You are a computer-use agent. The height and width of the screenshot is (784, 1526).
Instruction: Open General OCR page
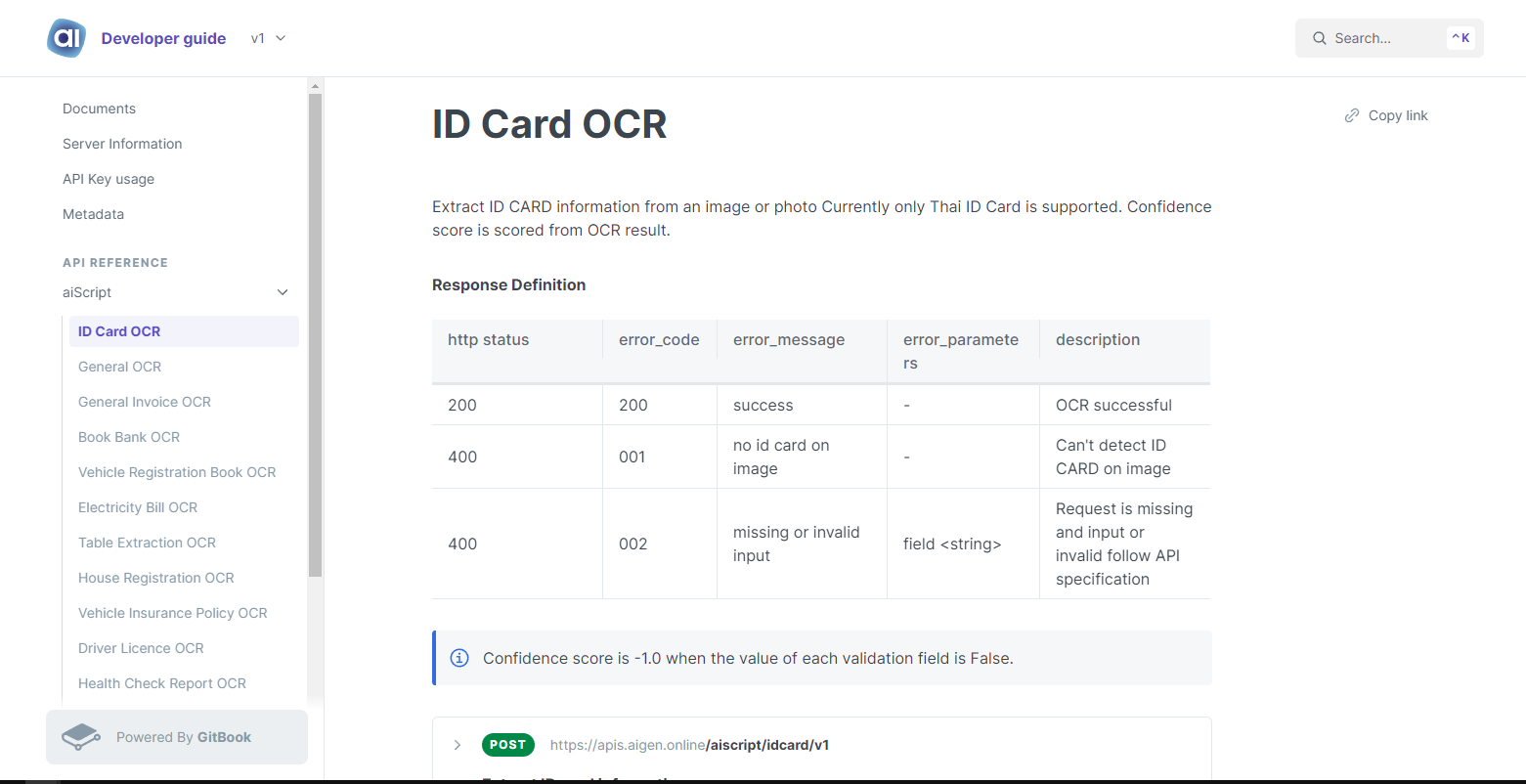point(119,367)
